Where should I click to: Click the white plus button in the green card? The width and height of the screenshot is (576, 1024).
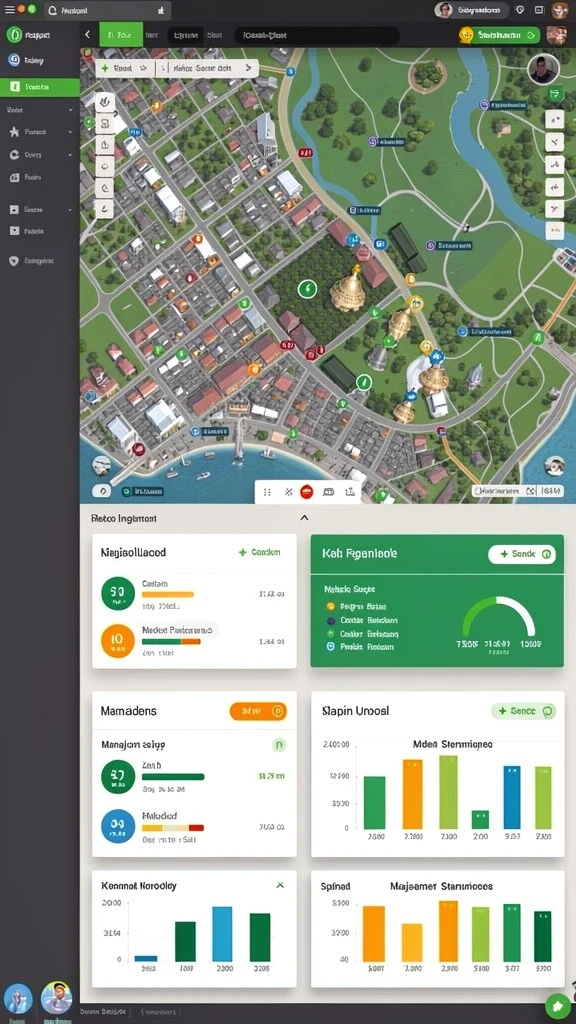tap(522, 554)
